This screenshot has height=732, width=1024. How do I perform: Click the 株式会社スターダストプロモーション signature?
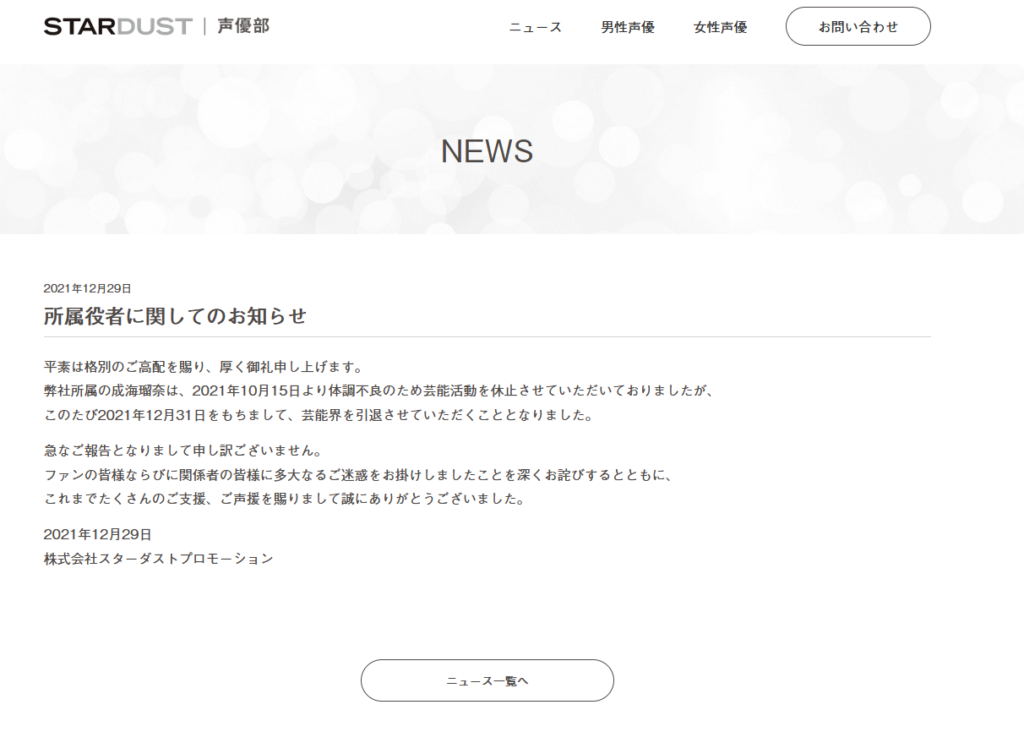point(158,558)
